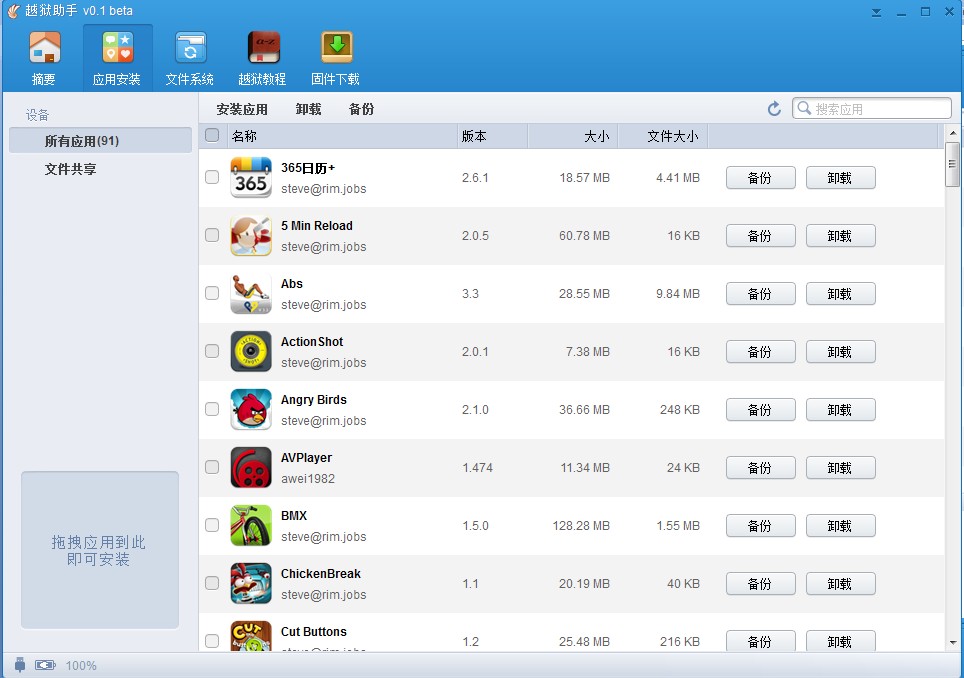Click the Angry Birds app icon

tap(251, 409)
